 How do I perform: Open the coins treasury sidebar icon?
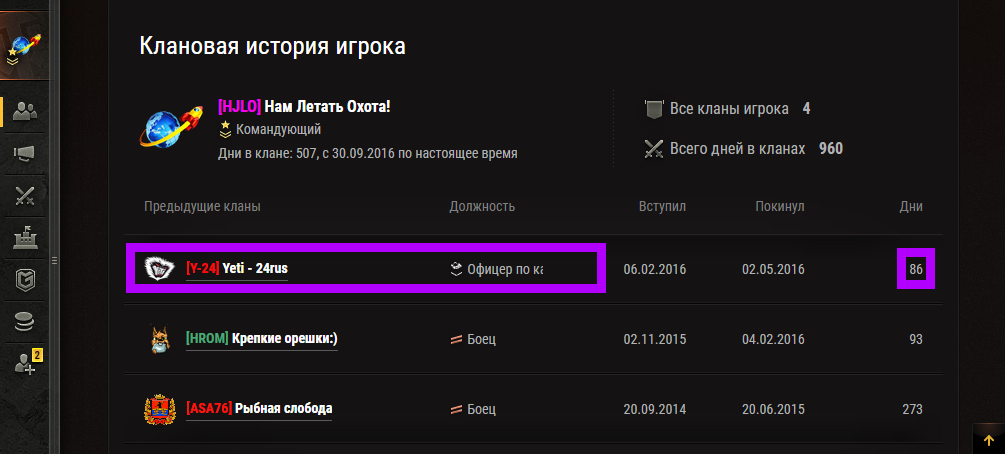(x=25, y=321)
